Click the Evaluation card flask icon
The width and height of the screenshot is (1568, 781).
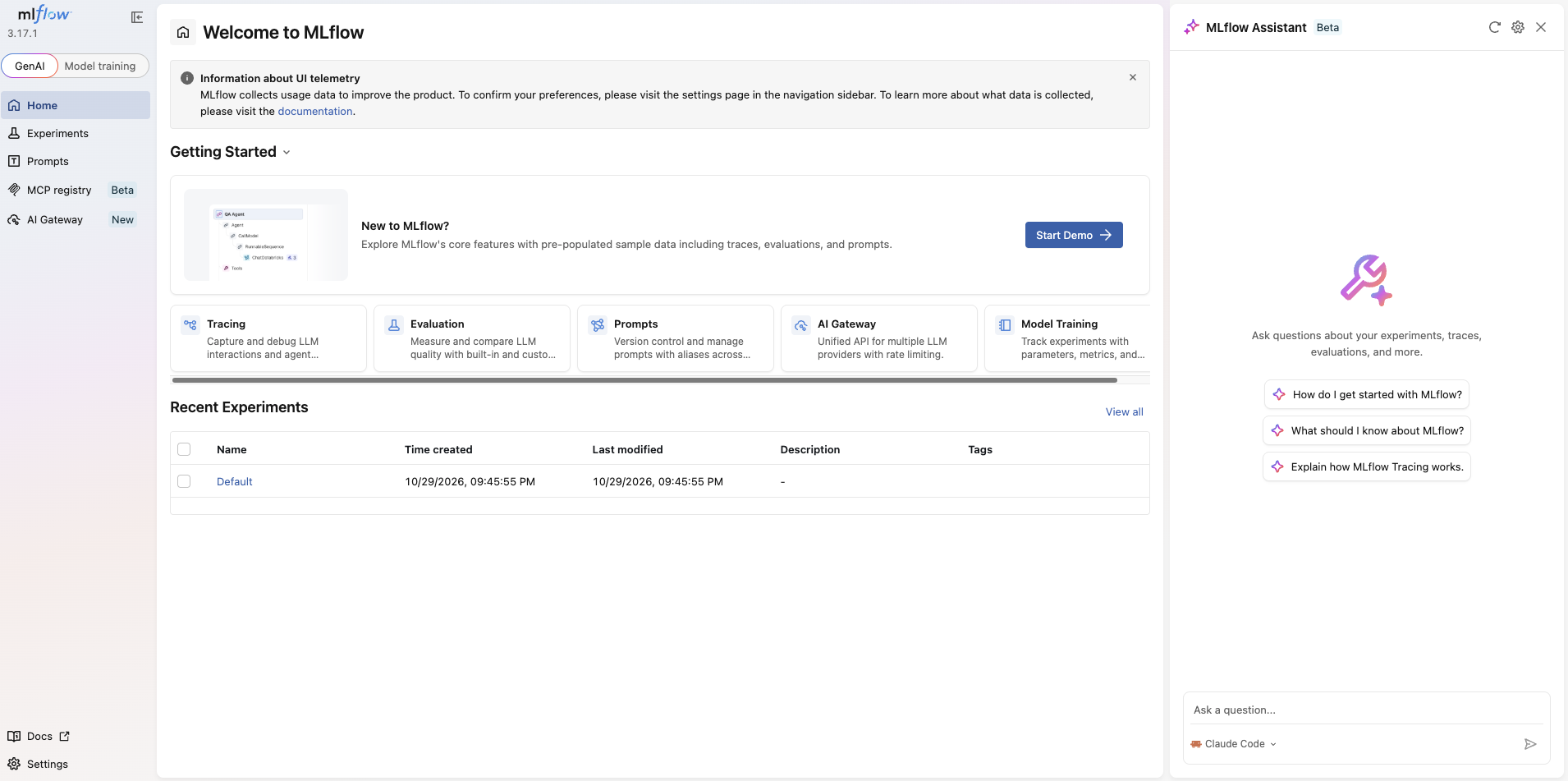pyautogui.click(x=394, y=325)
